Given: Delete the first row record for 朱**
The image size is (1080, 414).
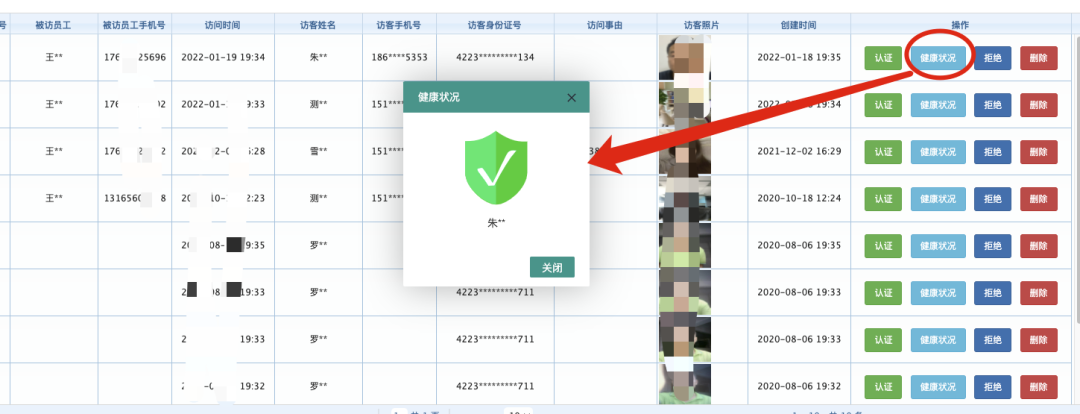Looking at the screenshot, I should coord(1039,58).
